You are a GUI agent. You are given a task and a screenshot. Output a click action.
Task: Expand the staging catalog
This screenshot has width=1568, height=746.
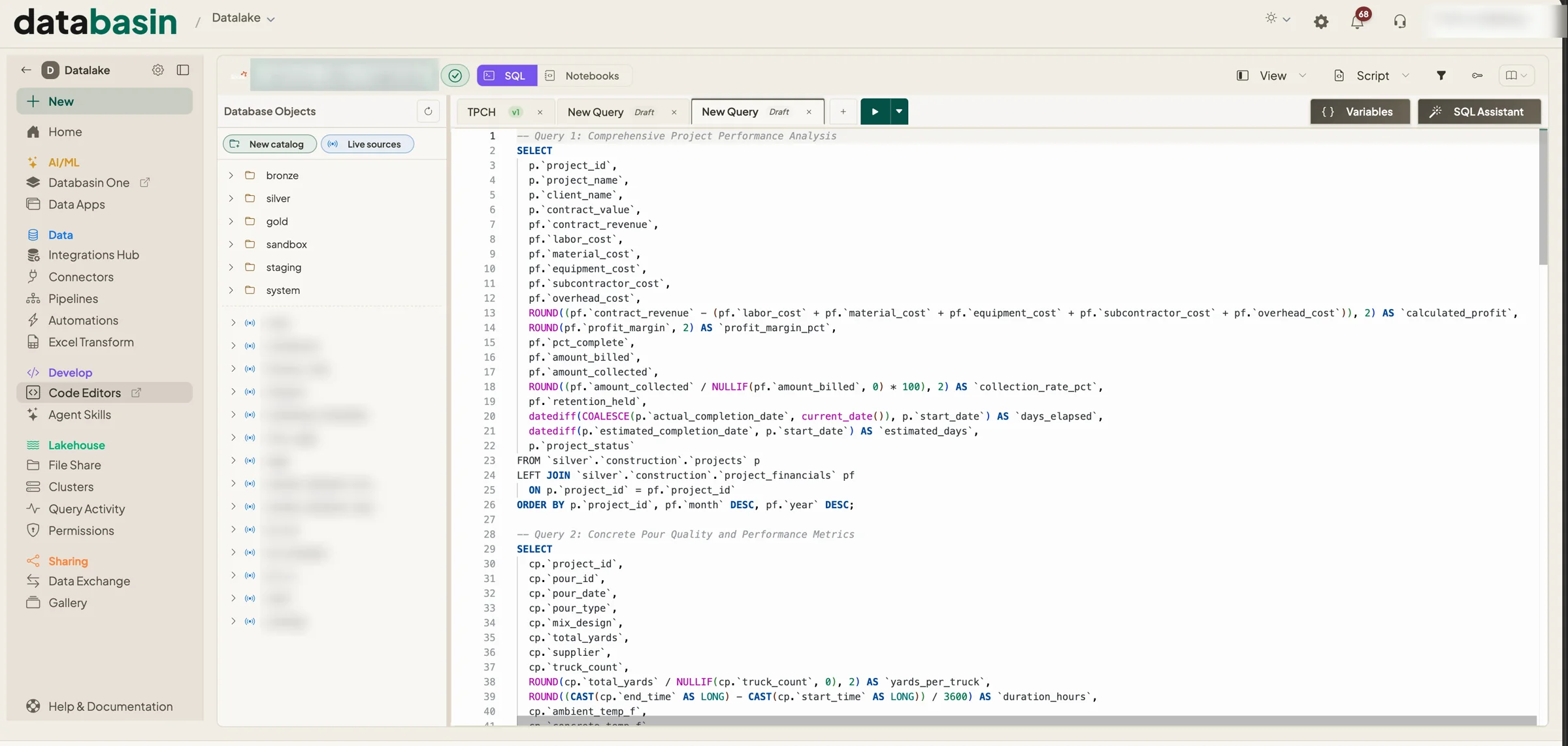(x=231, y=267)
